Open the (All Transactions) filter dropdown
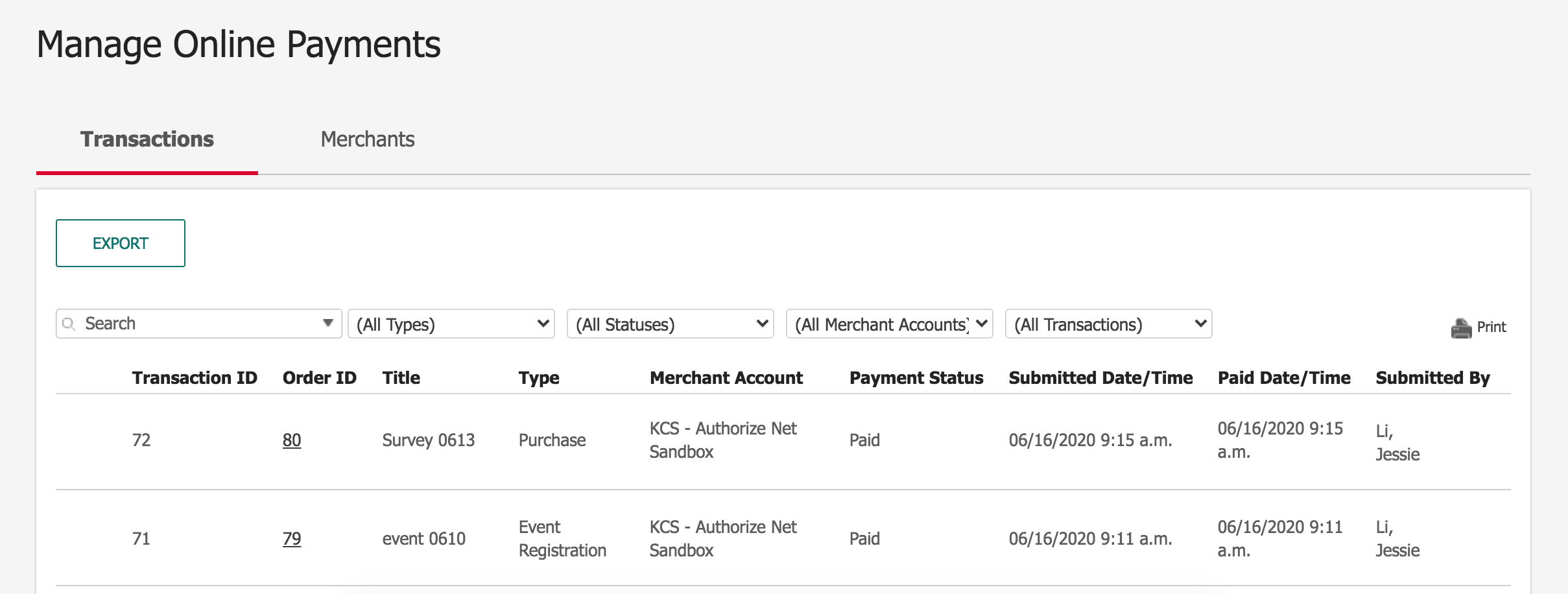1568x594 pixels. point(1109,323)
